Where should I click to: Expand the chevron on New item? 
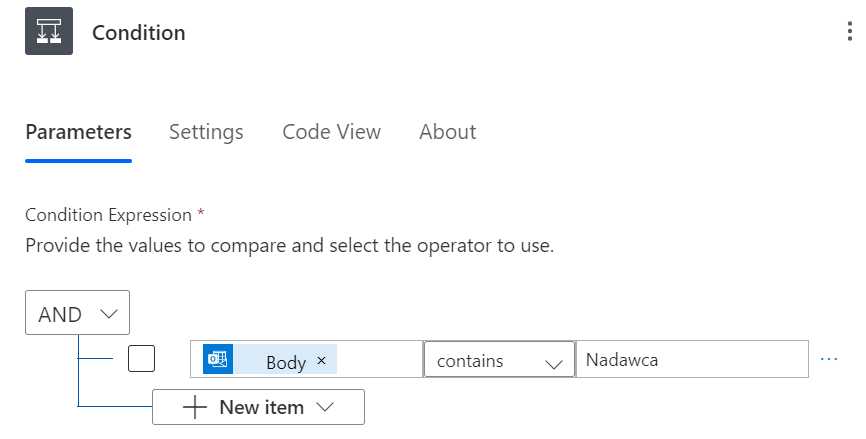click(323, 407)
